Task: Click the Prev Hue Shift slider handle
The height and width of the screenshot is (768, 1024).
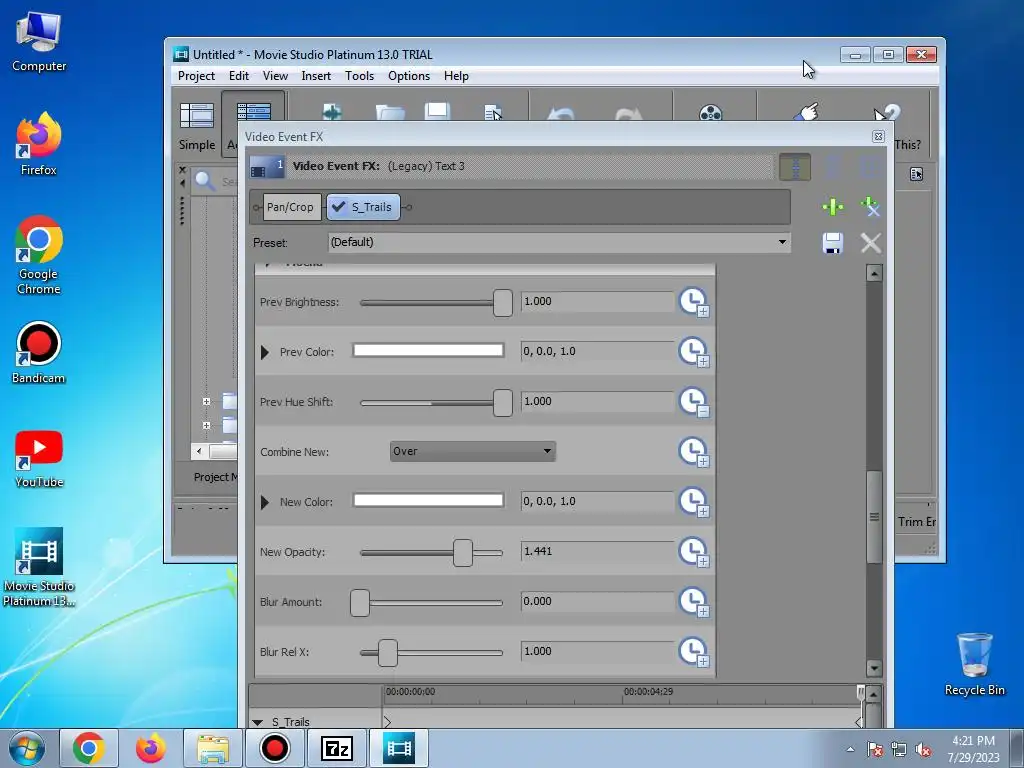Action: tap(503, 403)
